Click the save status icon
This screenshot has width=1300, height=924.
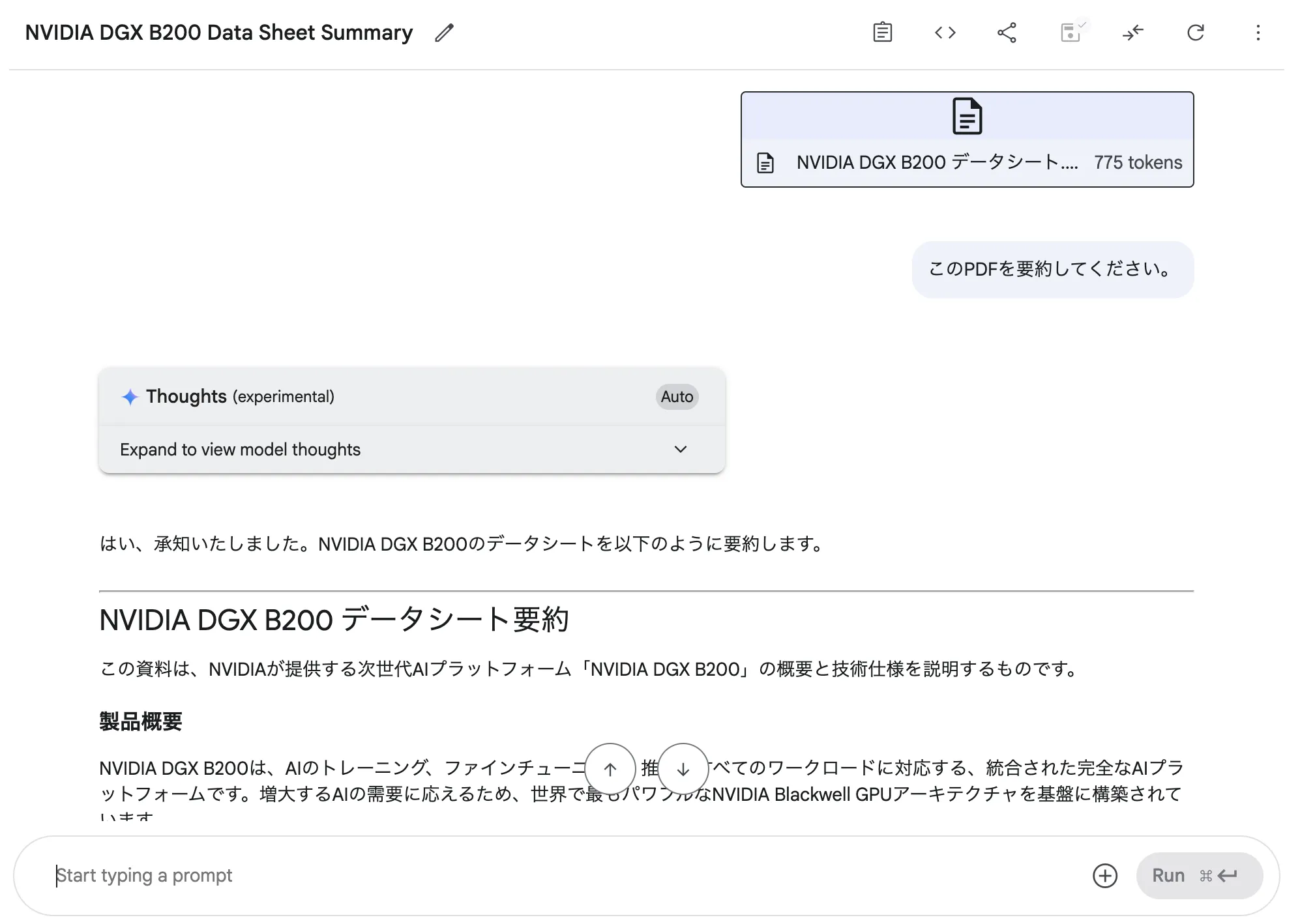1071,33
